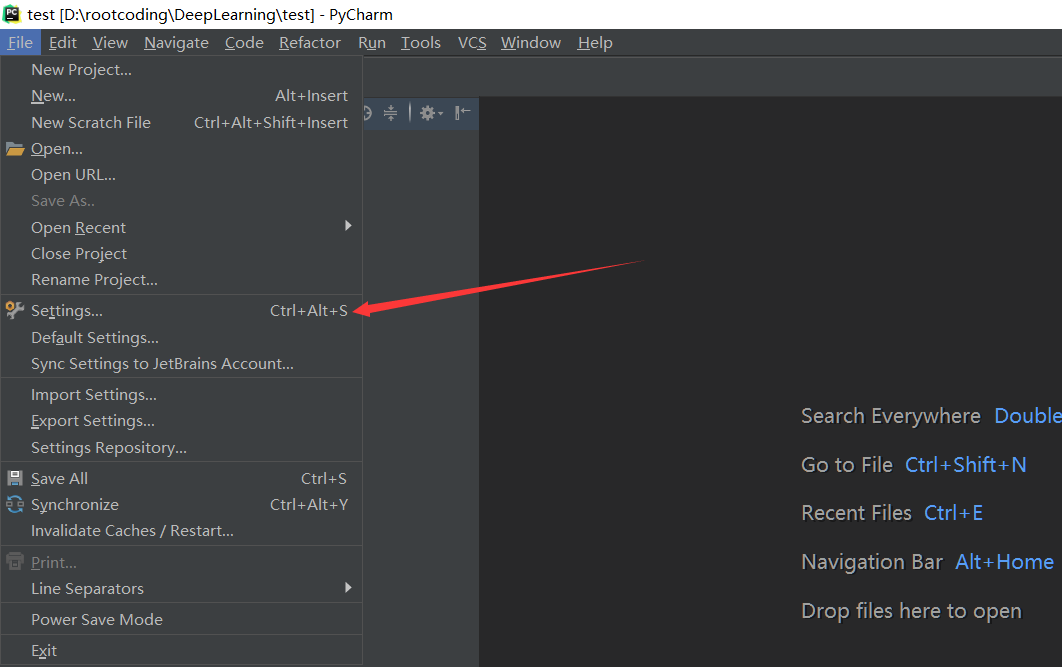Open the View menu
Viewport: 1062px width, 667px height.
[x=110, y=43]
